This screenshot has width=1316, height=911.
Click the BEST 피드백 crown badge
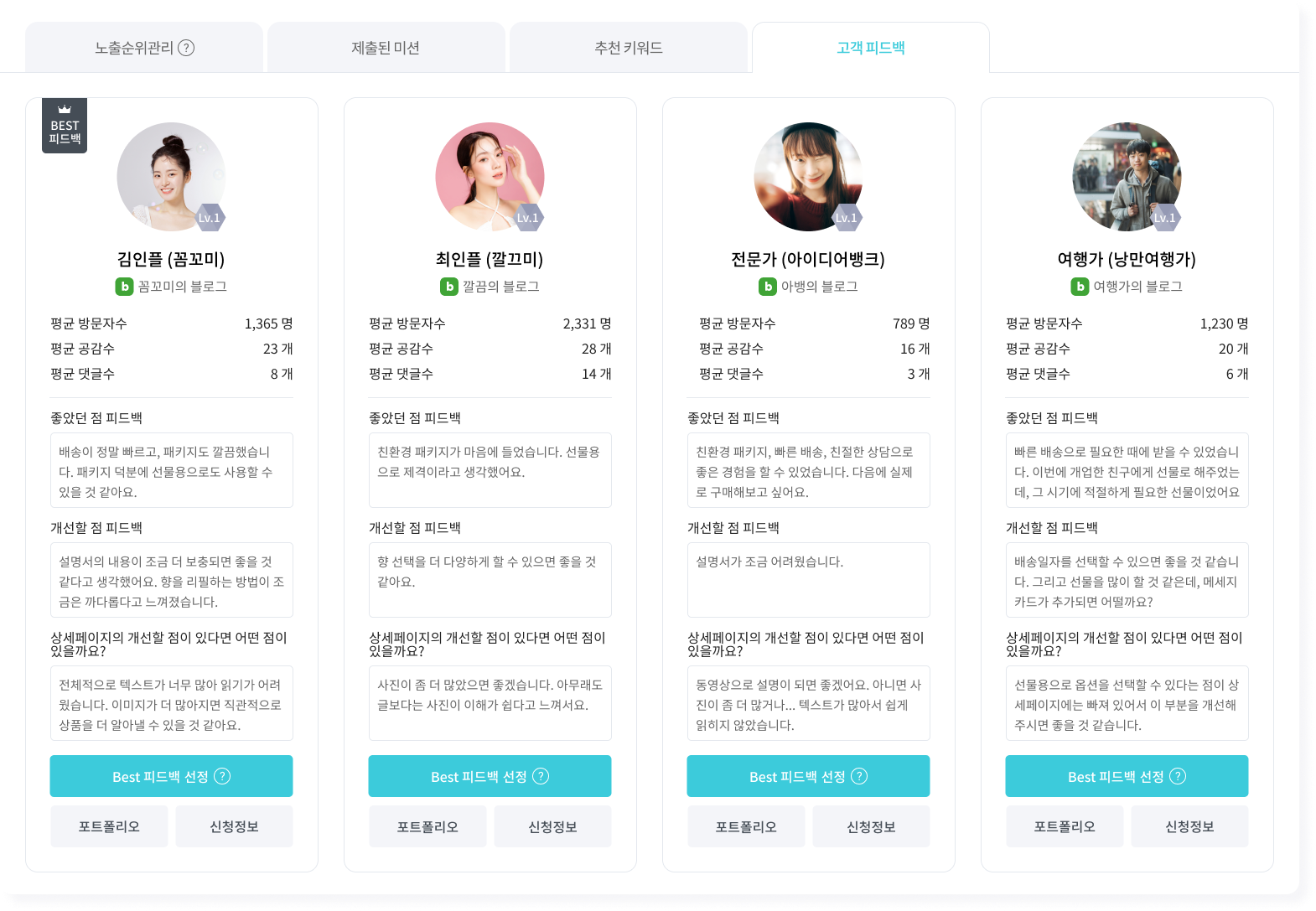(x=65, y=126)
